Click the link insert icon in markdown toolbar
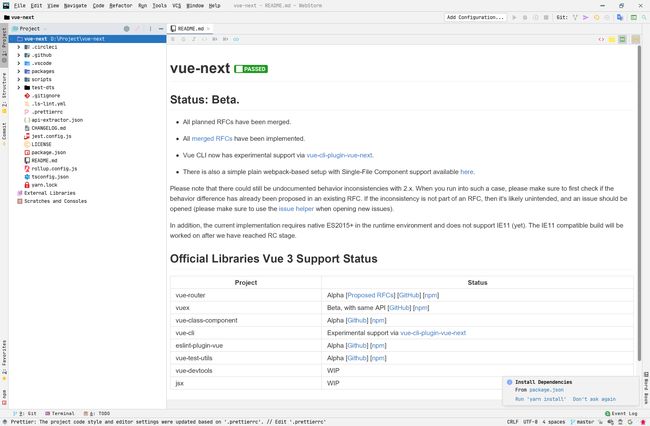Viewport: 650px width, 426px height. point(236,39)
